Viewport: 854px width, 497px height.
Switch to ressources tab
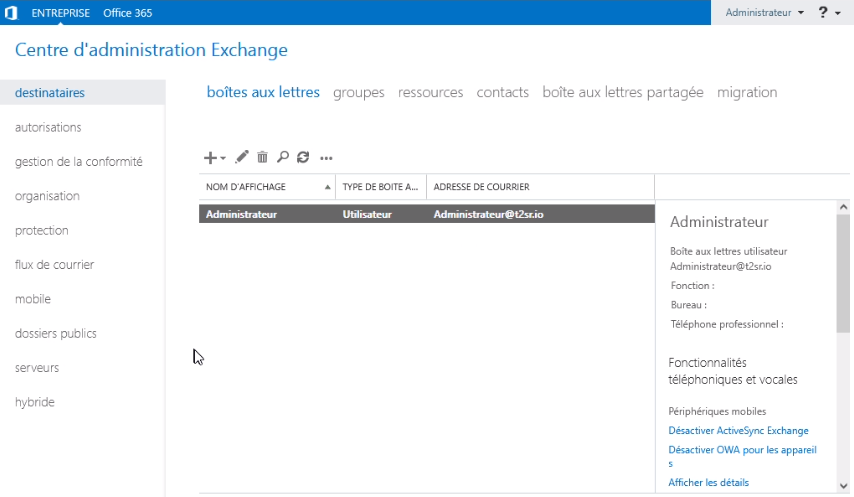(x=430, y=92)
